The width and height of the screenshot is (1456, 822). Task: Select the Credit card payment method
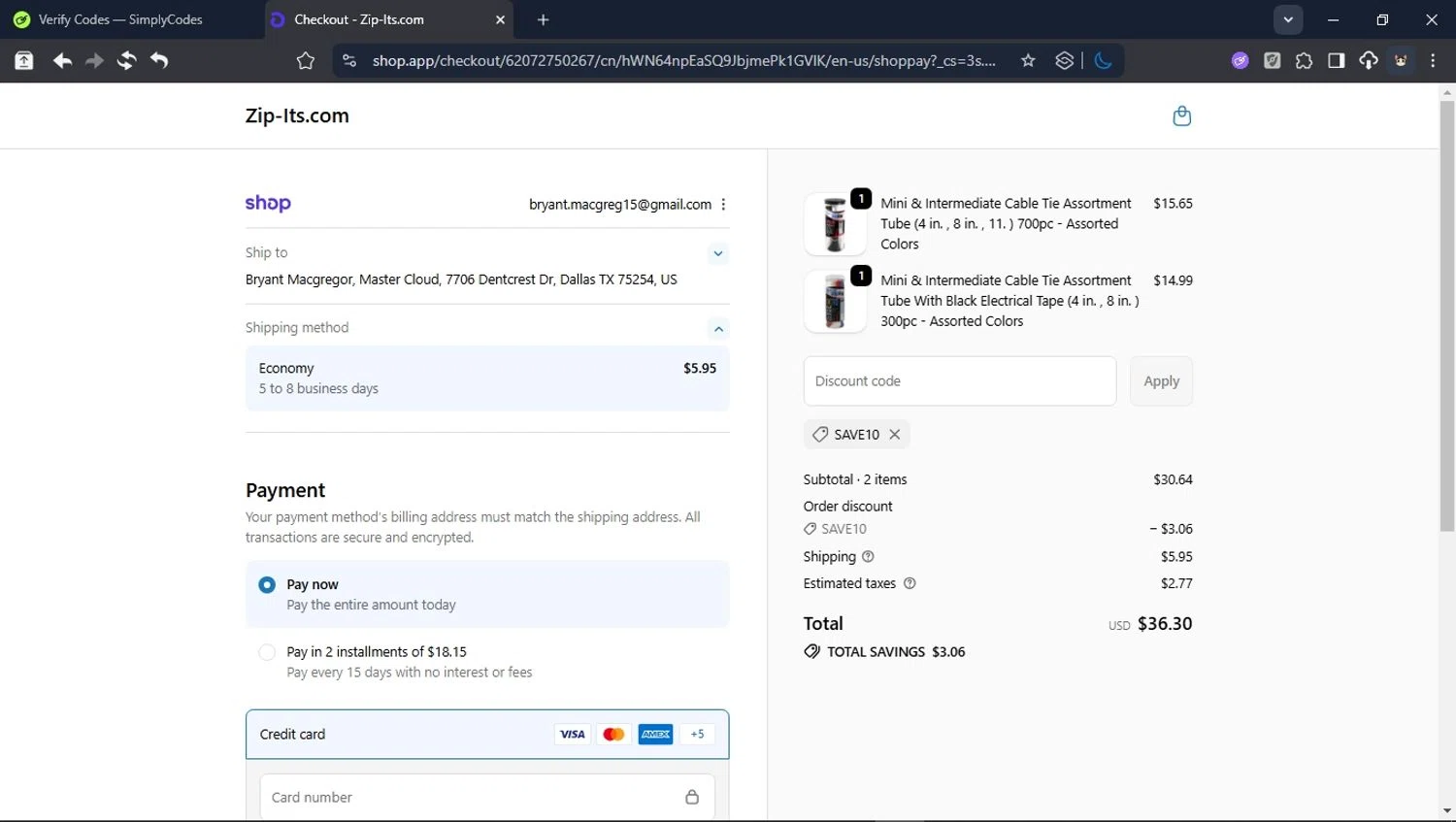(487, 735)
